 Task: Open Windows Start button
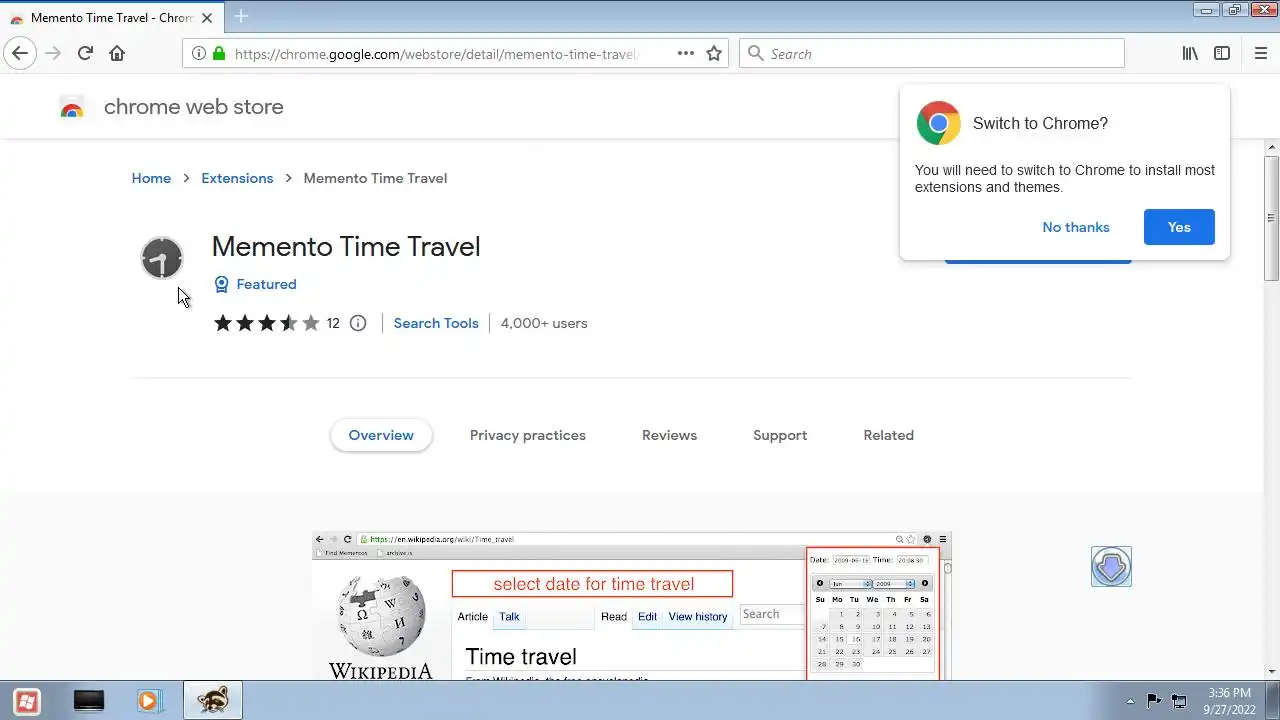tap(27, 701)
